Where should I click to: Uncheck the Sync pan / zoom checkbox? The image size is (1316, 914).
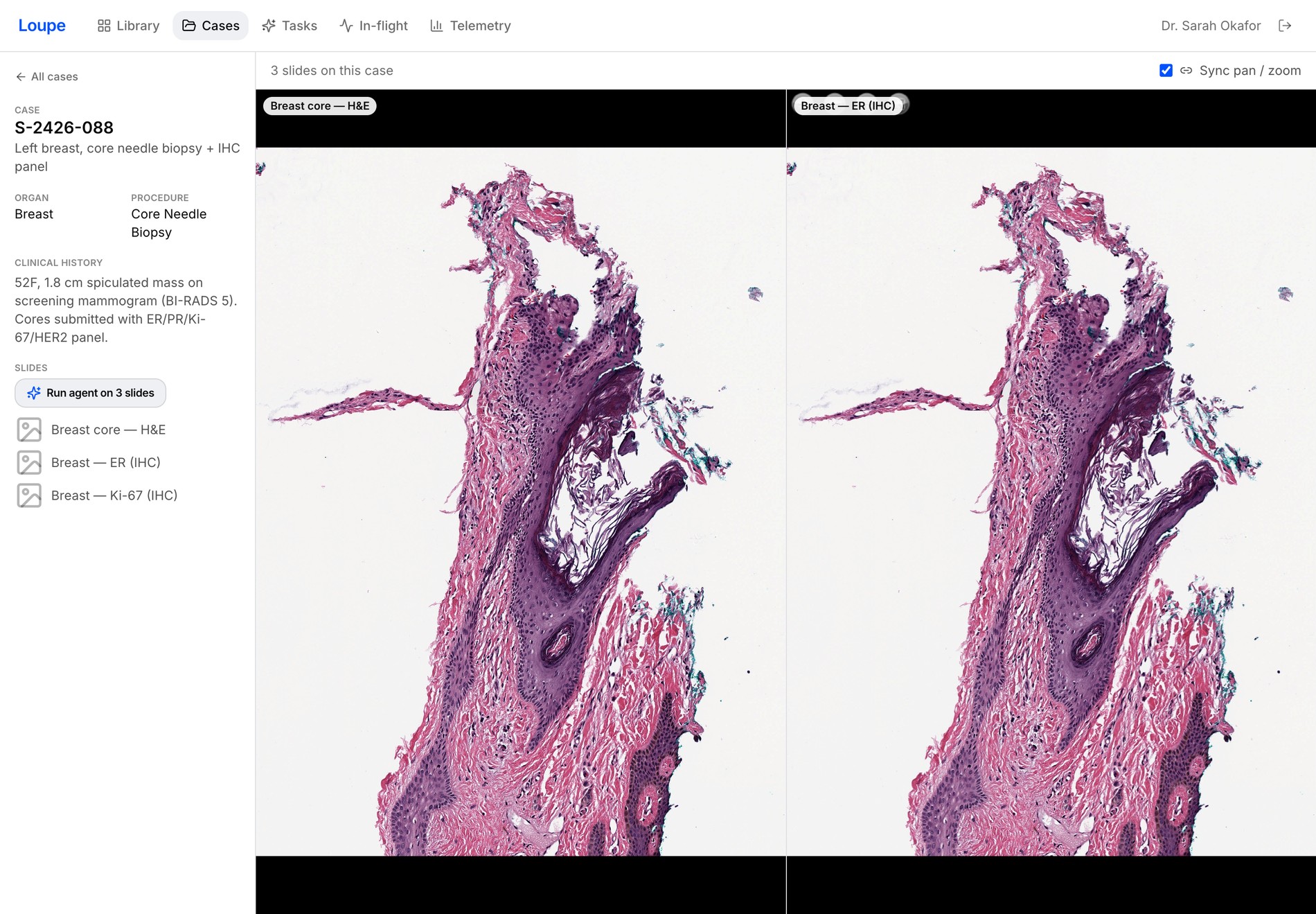coord(1166,71)
